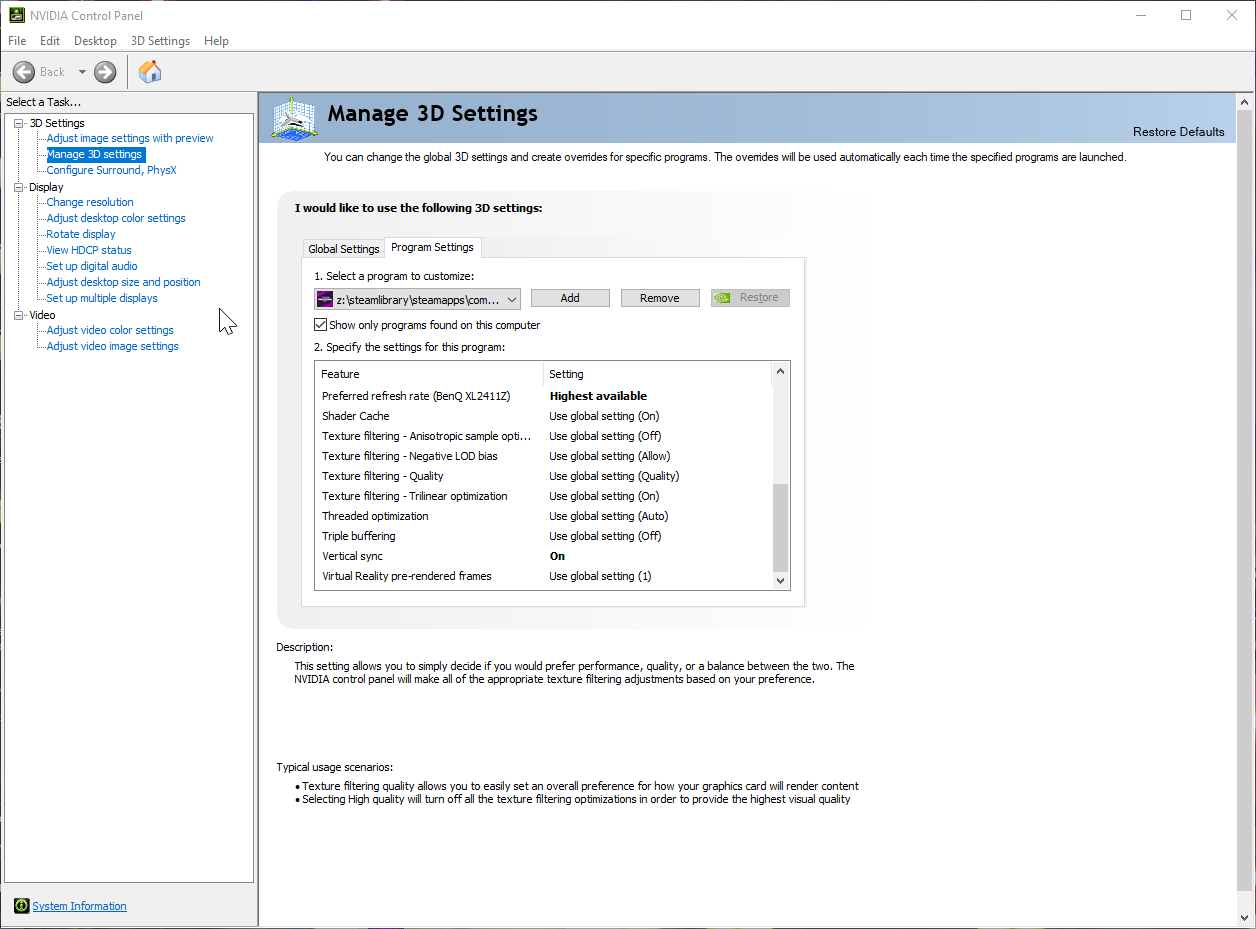
Task: Click the System Information icon
Action: pyautogui.click(x=21, y=906)
